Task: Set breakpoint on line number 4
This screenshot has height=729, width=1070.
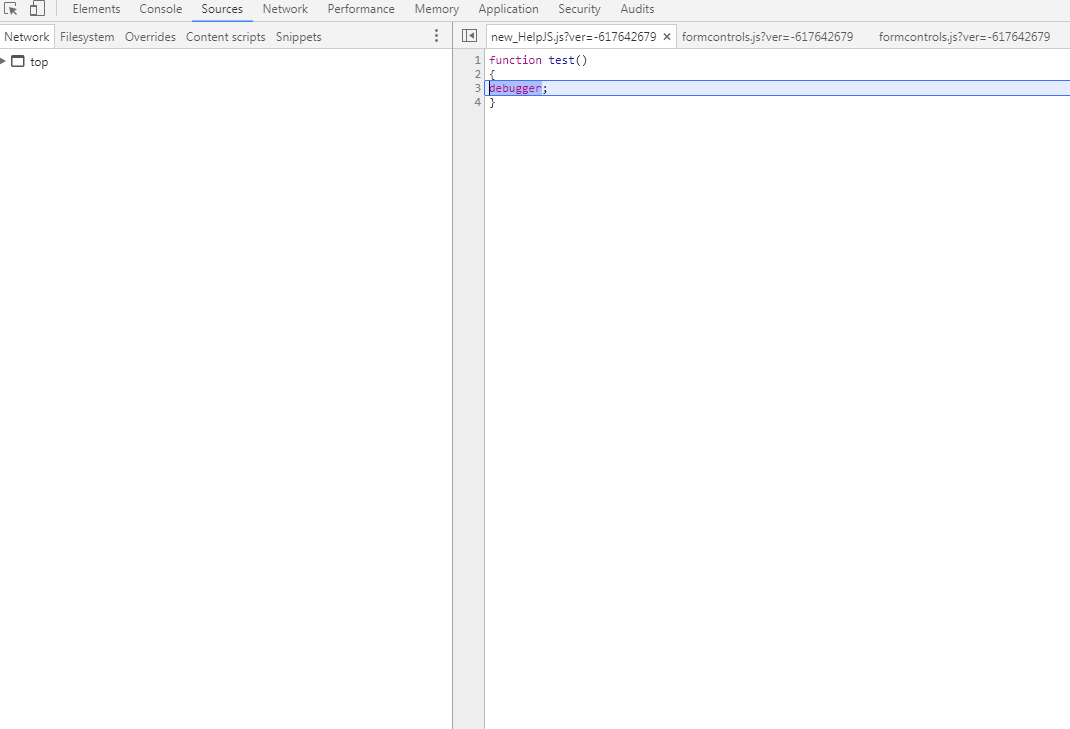Action: point(478,102)
